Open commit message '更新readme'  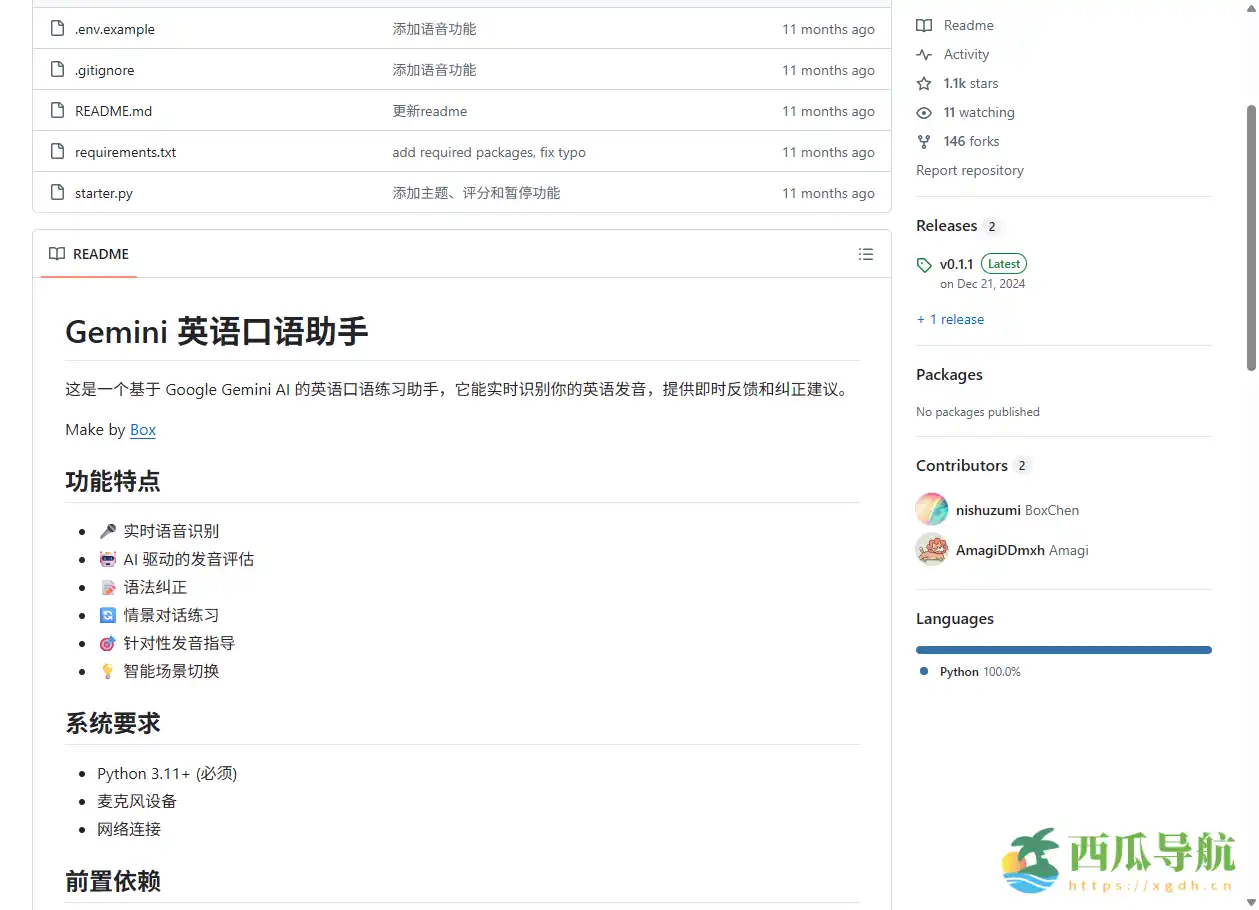[x=430, y=111]
